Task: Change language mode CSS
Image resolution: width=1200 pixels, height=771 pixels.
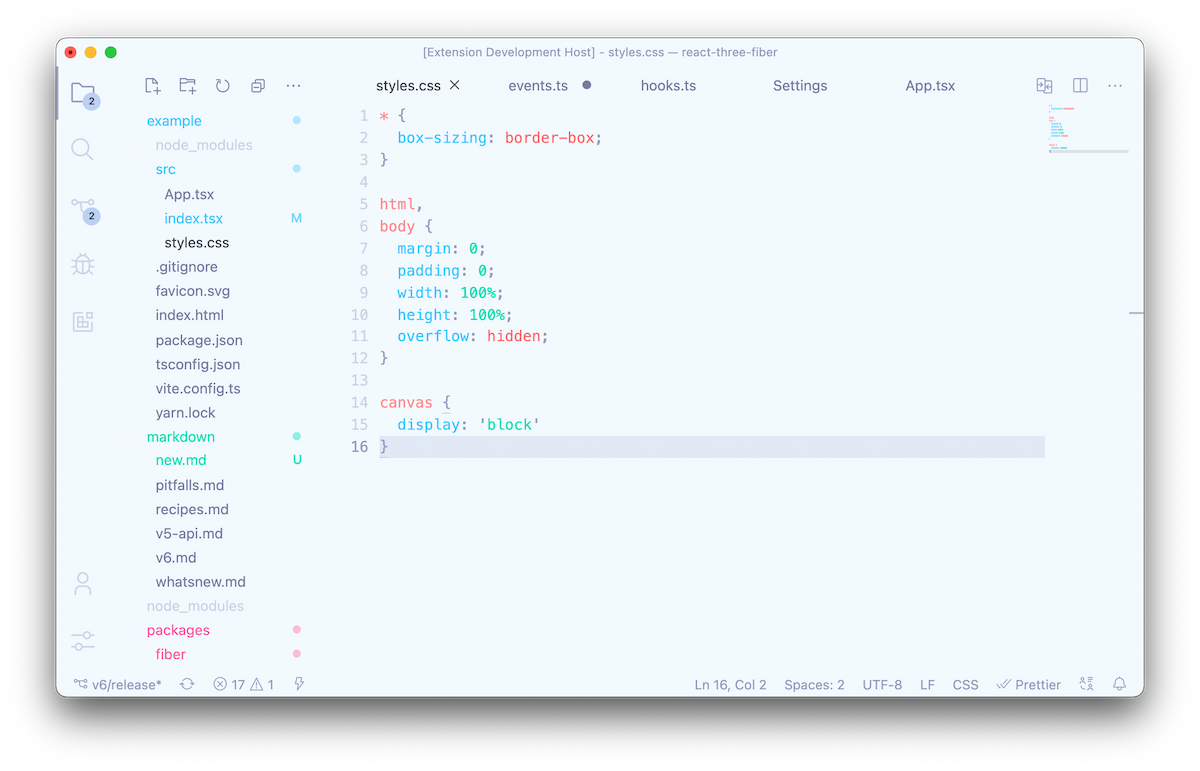Action: (965, 685)
